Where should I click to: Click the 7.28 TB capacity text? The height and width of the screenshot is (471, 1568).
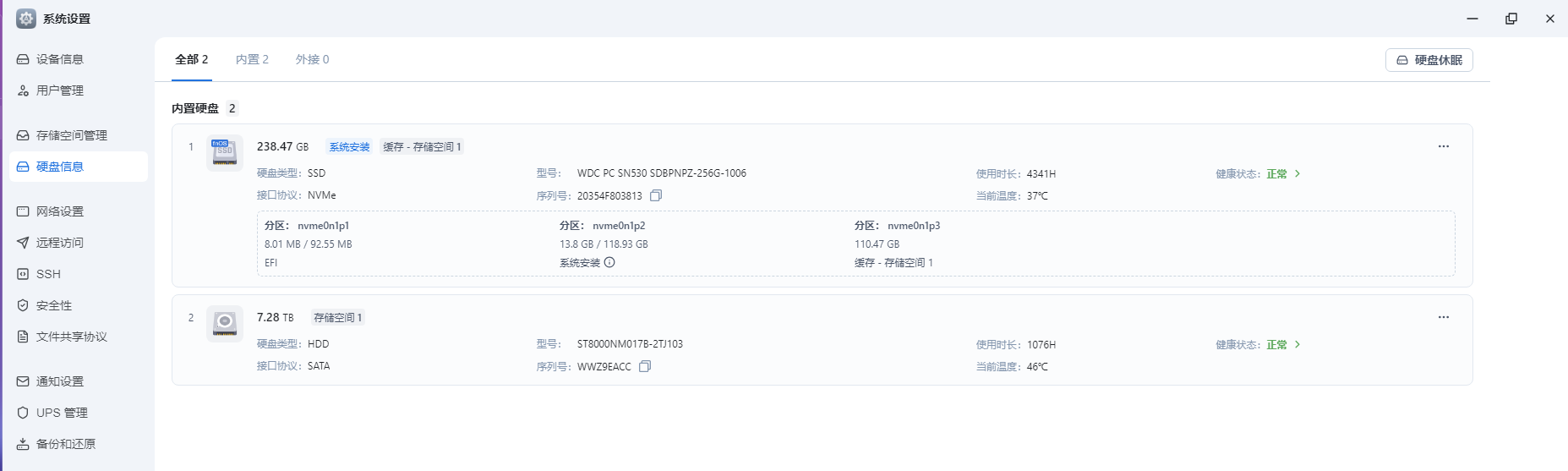pyautogui.click(x=276, y=317)
